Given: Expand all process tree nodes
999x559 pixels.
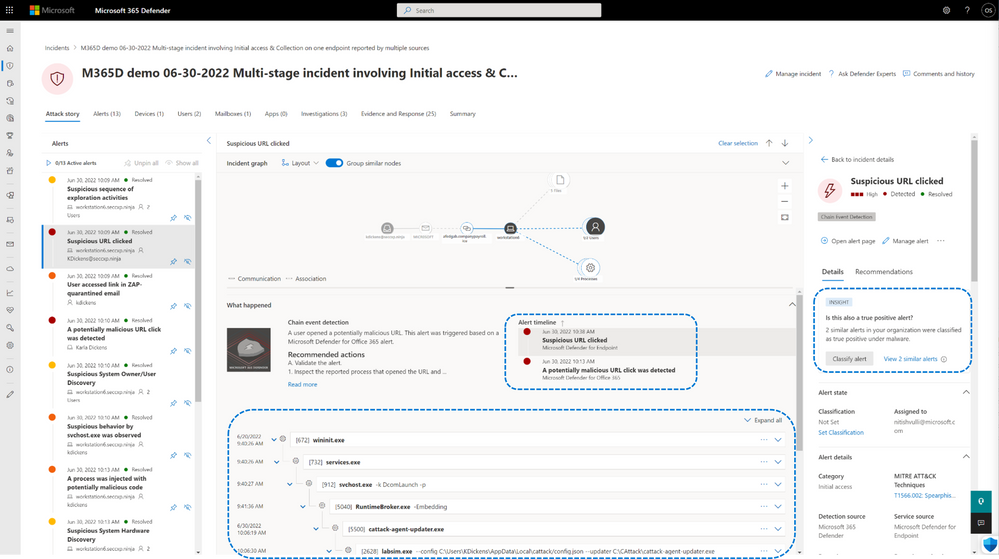Looking at the screenshot, I should (x=763, y=420).
